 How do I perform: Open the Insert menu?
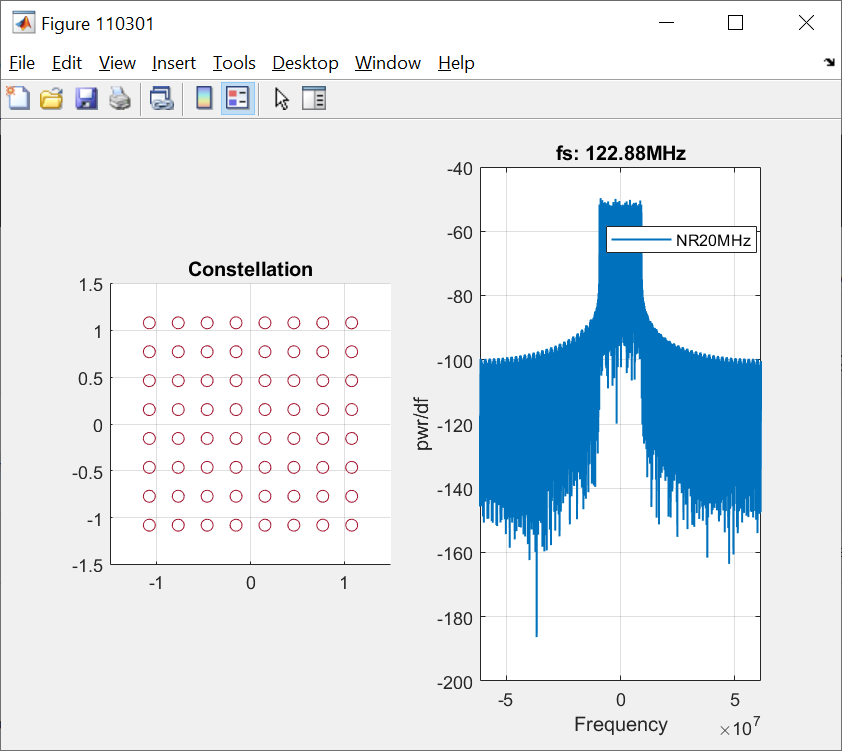coord(174,62)
